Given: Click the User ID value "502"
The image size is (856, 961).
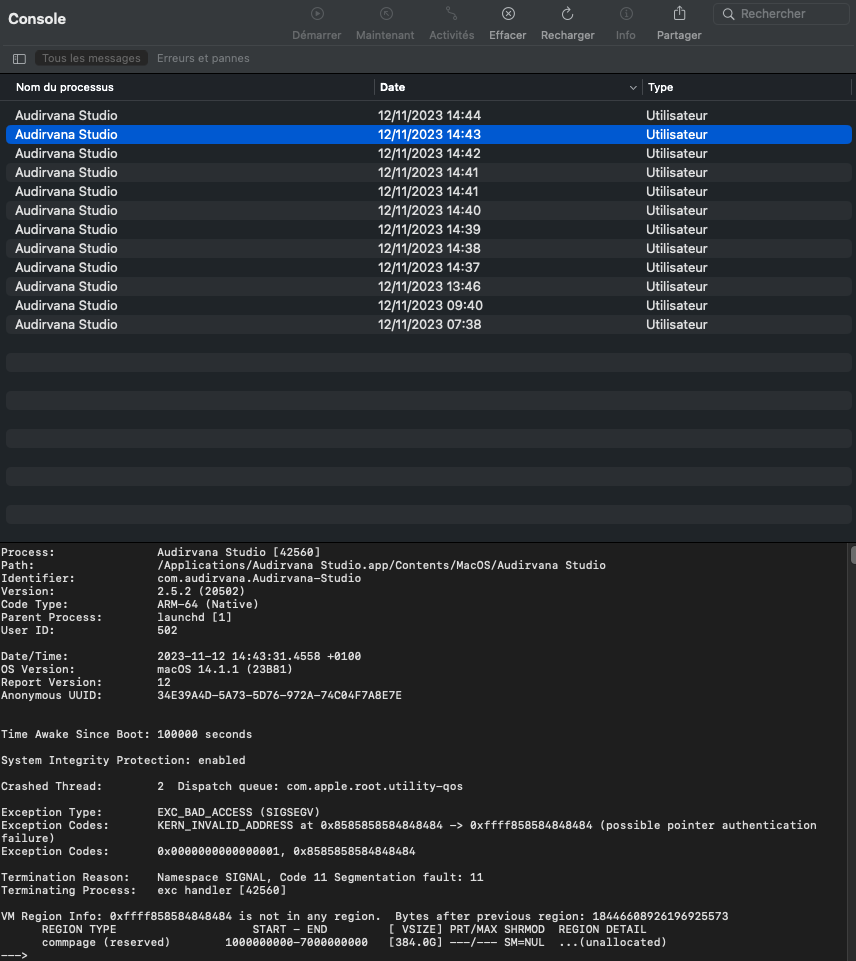Looking at the screenshot, I should tap(167, 630).
